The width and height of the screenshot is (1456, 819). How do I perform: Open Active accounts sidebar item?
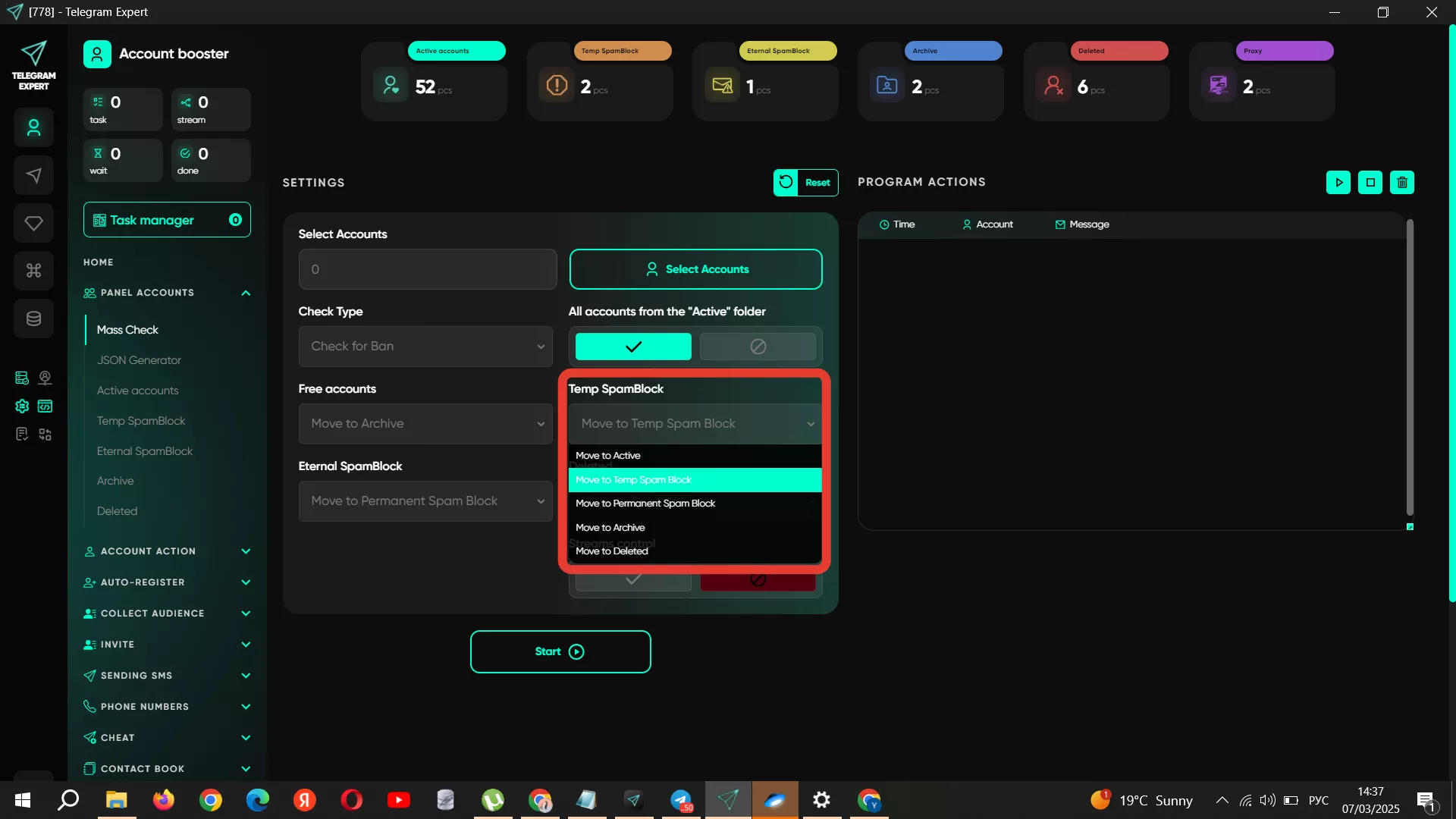pyautogui.click(x=137, y=391)
